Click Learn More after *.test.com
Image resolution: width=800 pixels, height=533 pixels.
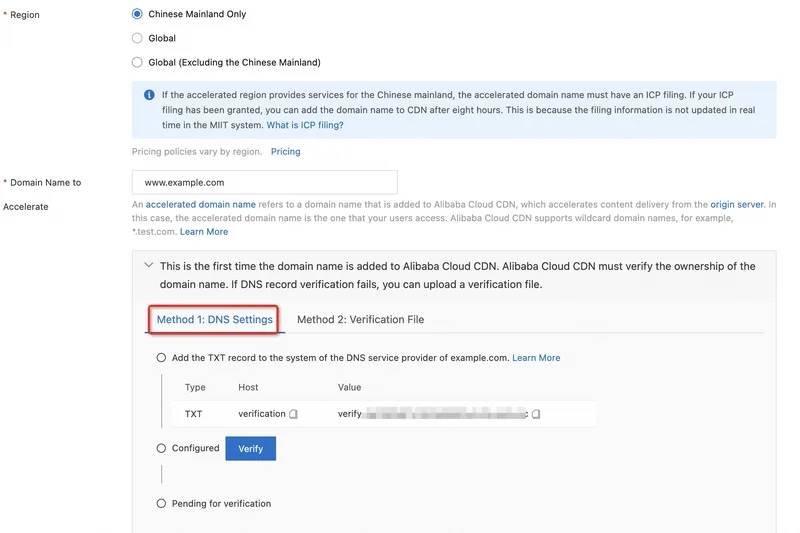[204, 232]
